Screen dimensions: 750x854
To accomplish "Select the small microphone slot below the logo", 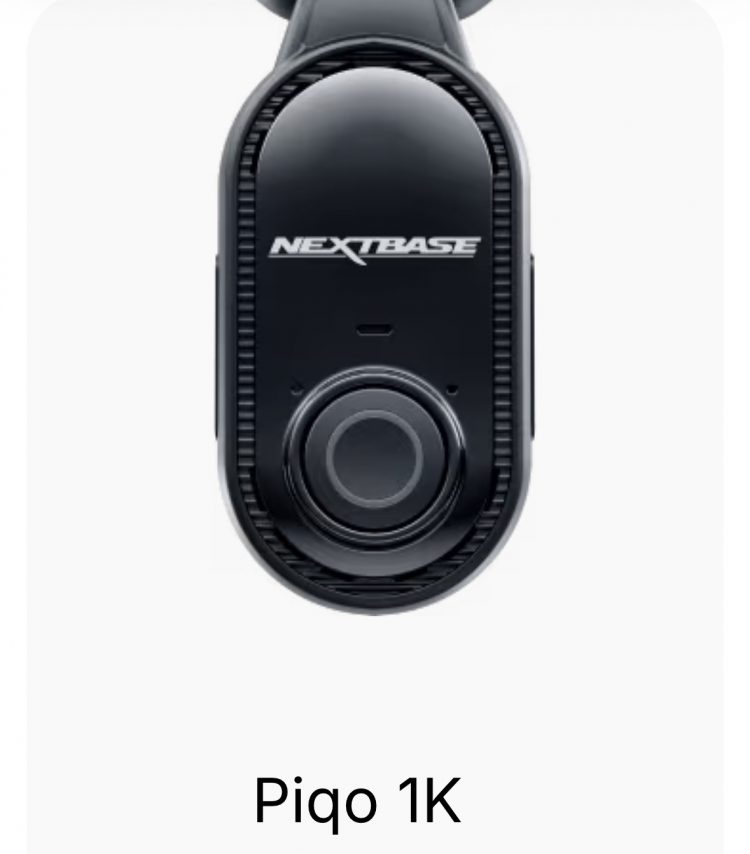I will tap(374, 330).
